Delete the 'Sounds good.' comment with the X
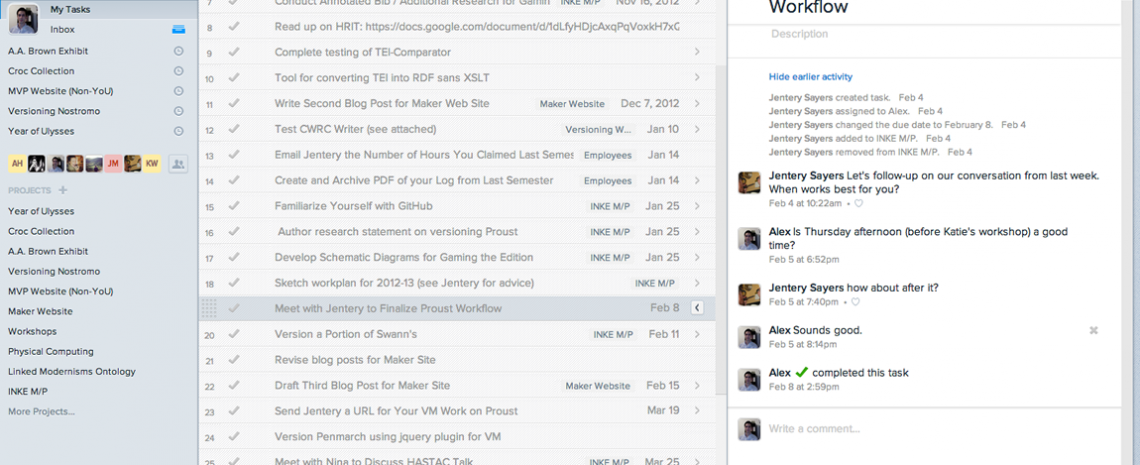Image resolution: width=1140 pixels, height=465 pixels. 1093,330
